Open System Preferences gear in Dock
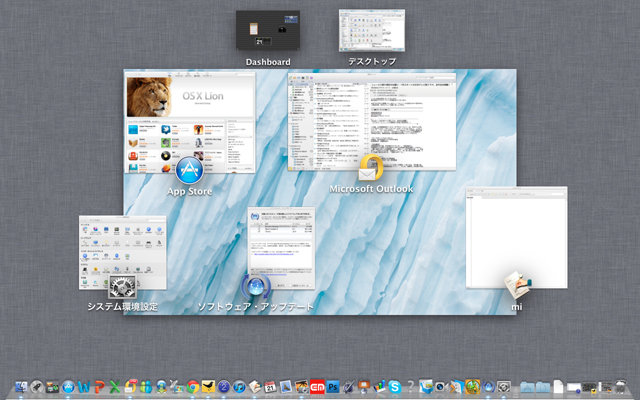Viewport: 640px width, 400px height. click(504, 387)
